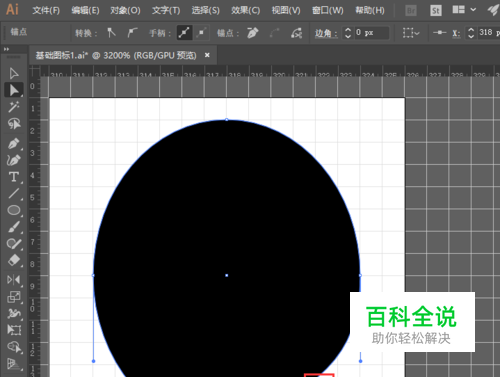Select the right anchor point of the ellipse

pyautogui.click(x=360, y=275)
